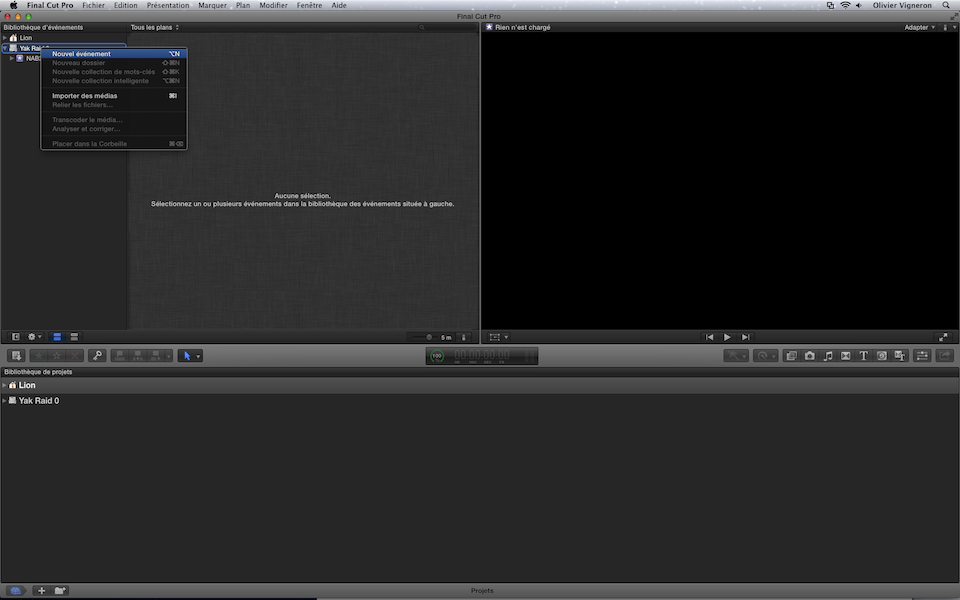The width and height of the screenshot is (960, 600).
Task: Open the edit options dropdown arrow after append
Action: click(168, 356)
